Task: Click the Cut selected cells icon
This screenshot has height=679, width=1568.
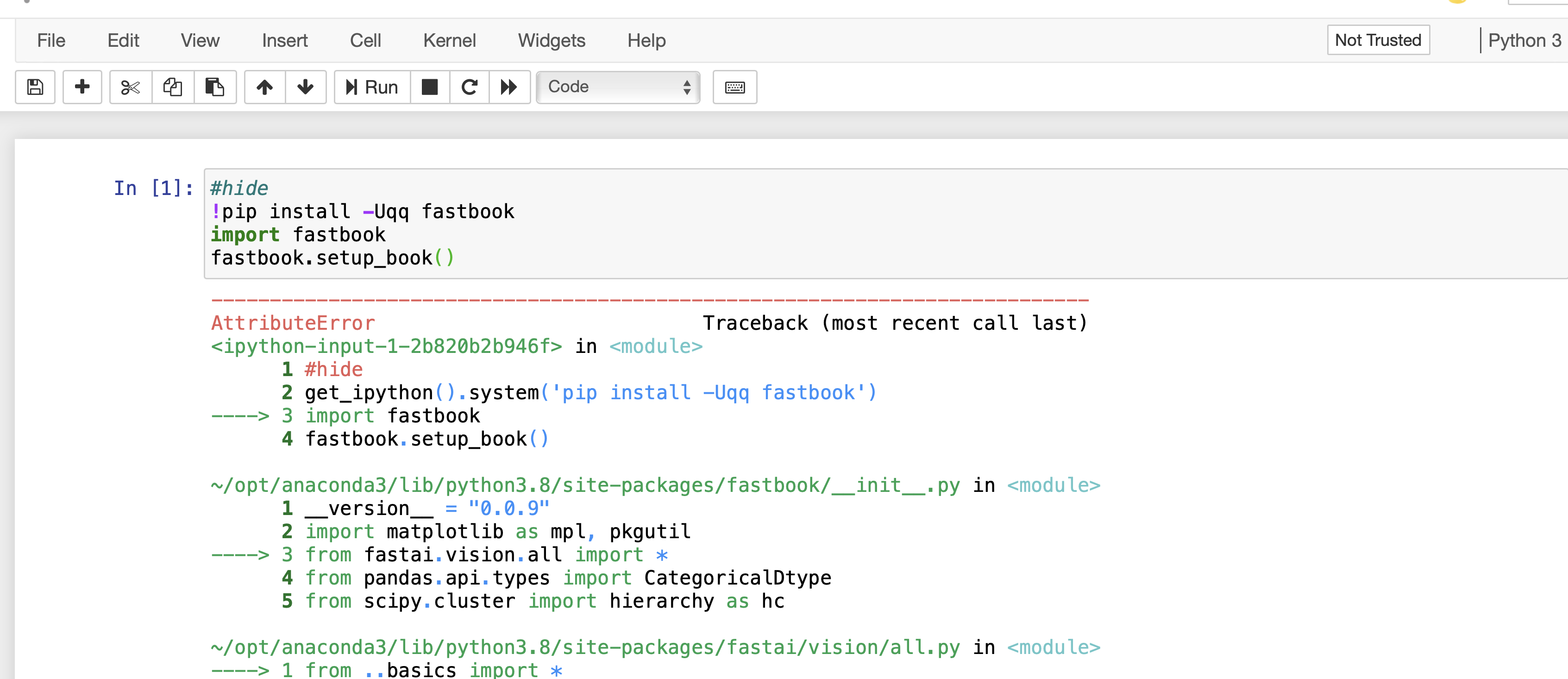Action: point(127,87)
